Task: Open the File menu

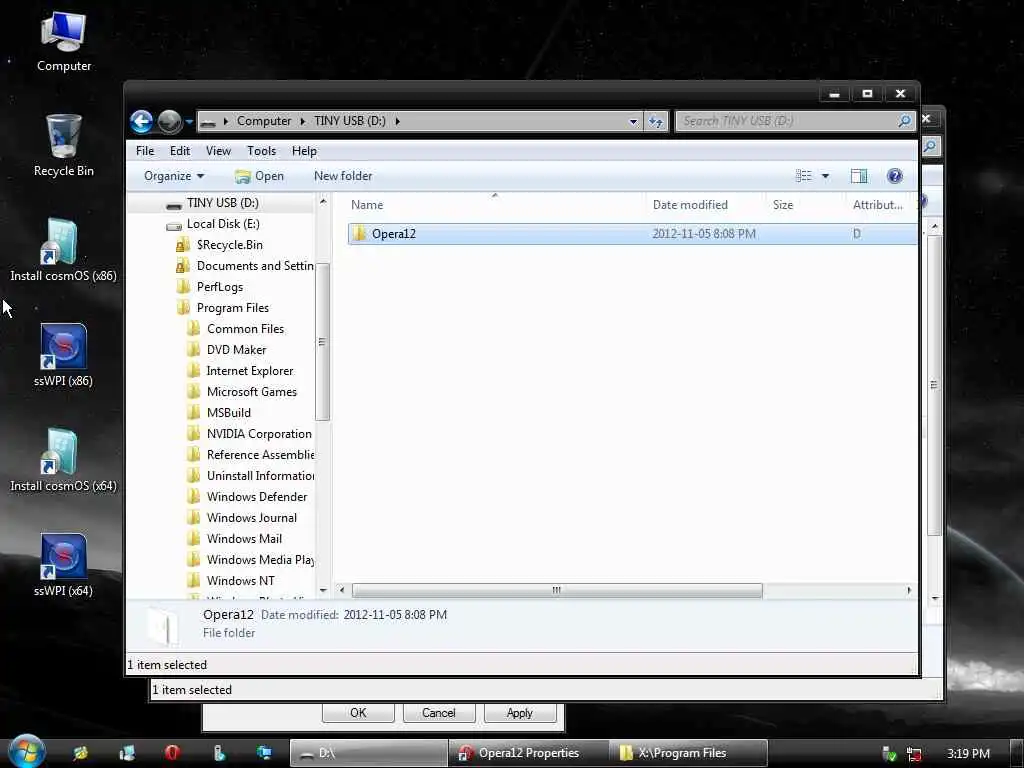Action: (x=145, y=151)
